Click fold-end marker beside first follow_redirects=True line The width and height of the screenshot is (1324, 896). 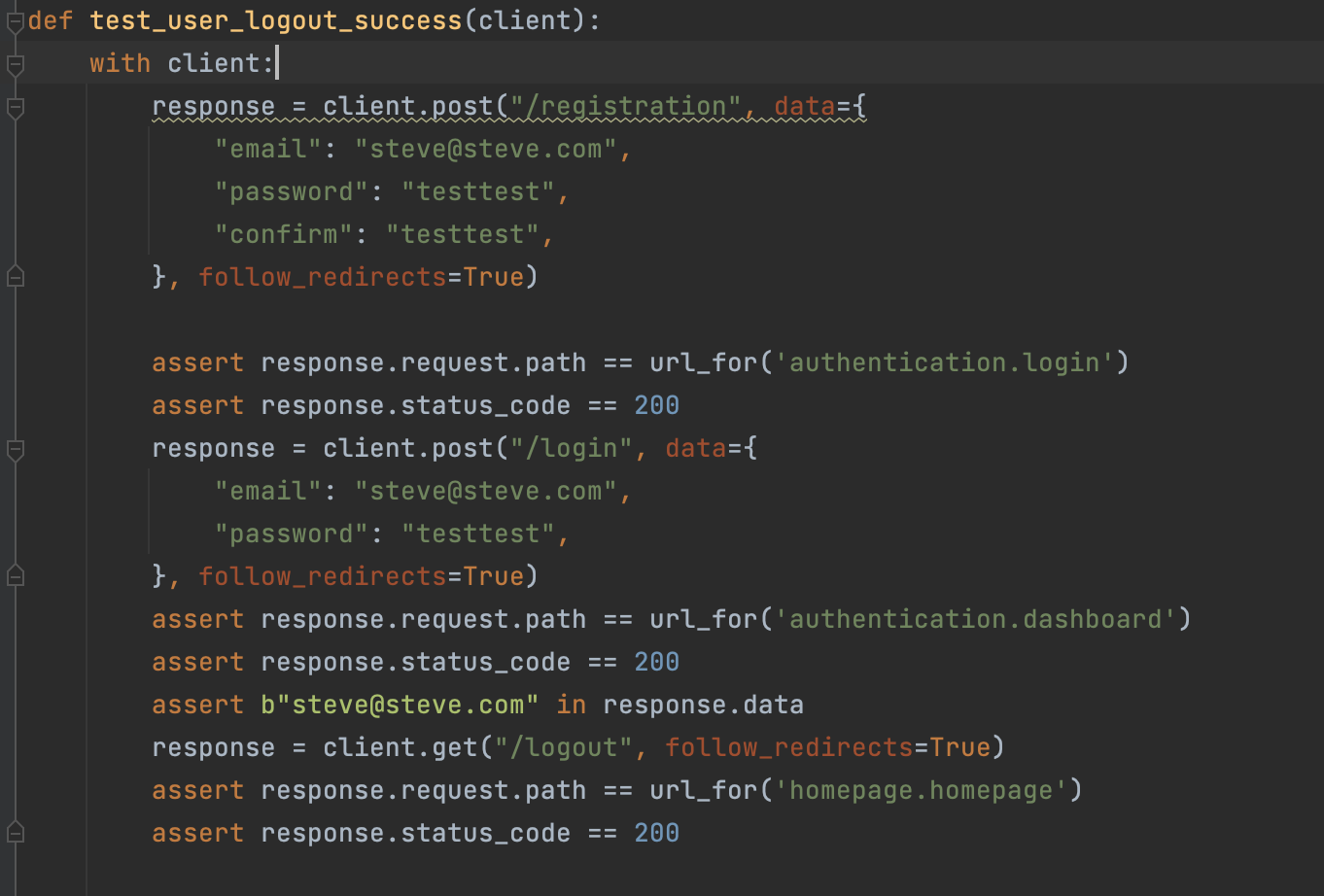coord(15,278)
